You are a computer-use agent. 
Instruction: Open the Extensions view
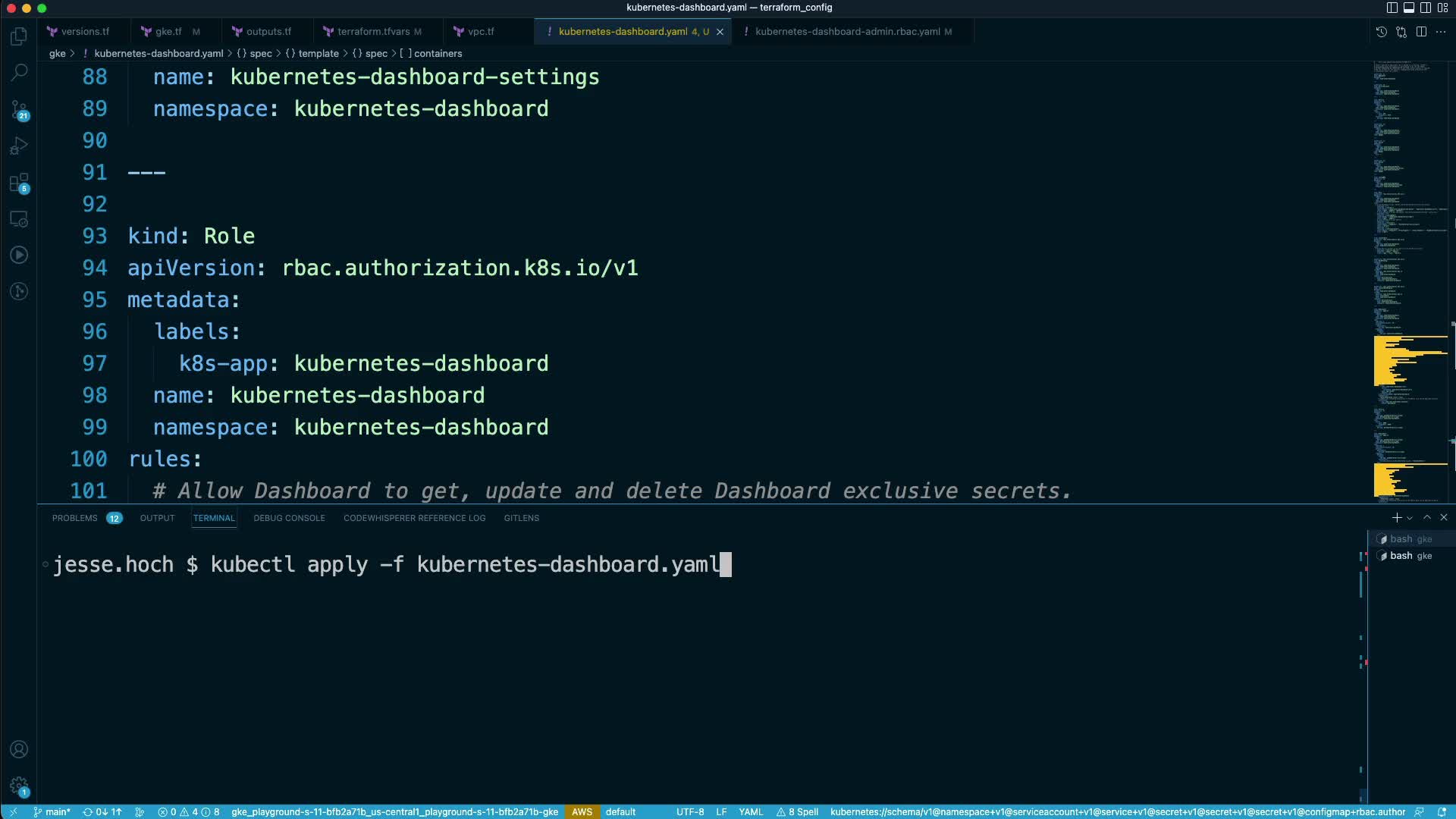point(19,183)
